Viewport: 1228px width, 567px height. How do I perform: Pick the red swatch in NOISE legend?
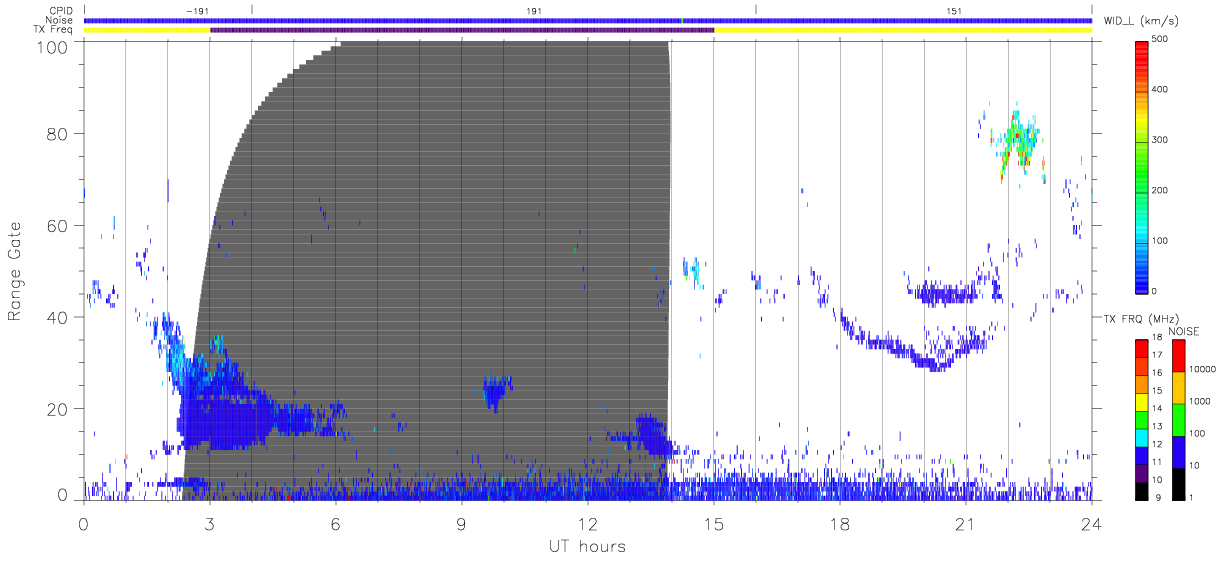point(1178,355)
